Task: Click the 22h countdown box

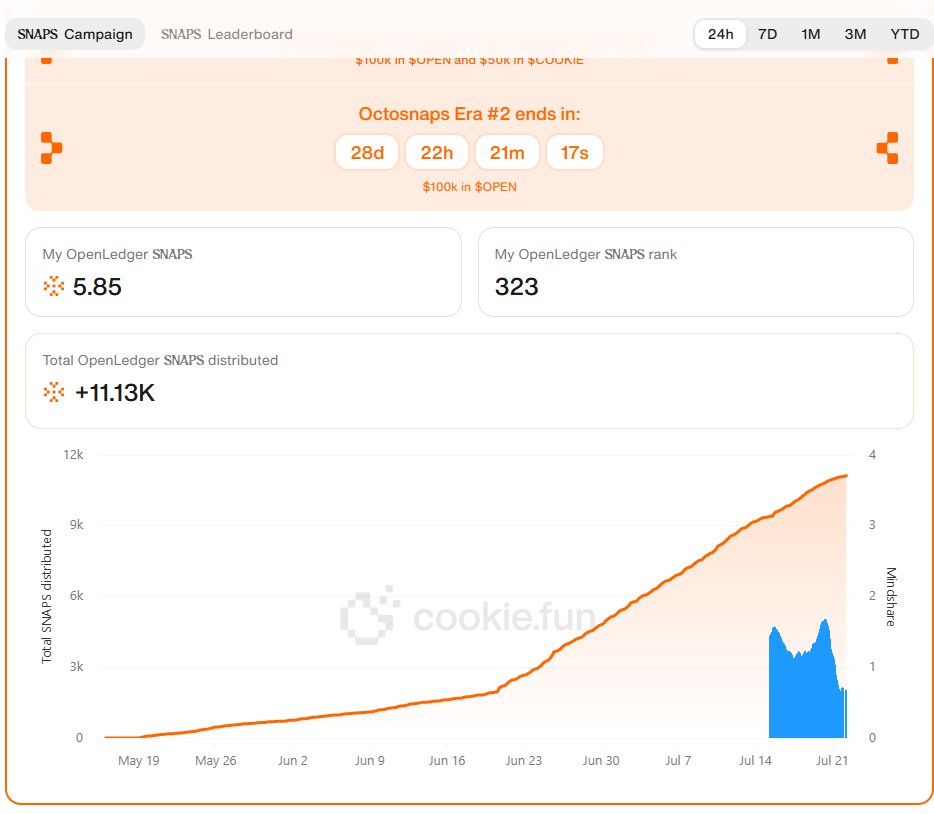Action: point(437,152)
